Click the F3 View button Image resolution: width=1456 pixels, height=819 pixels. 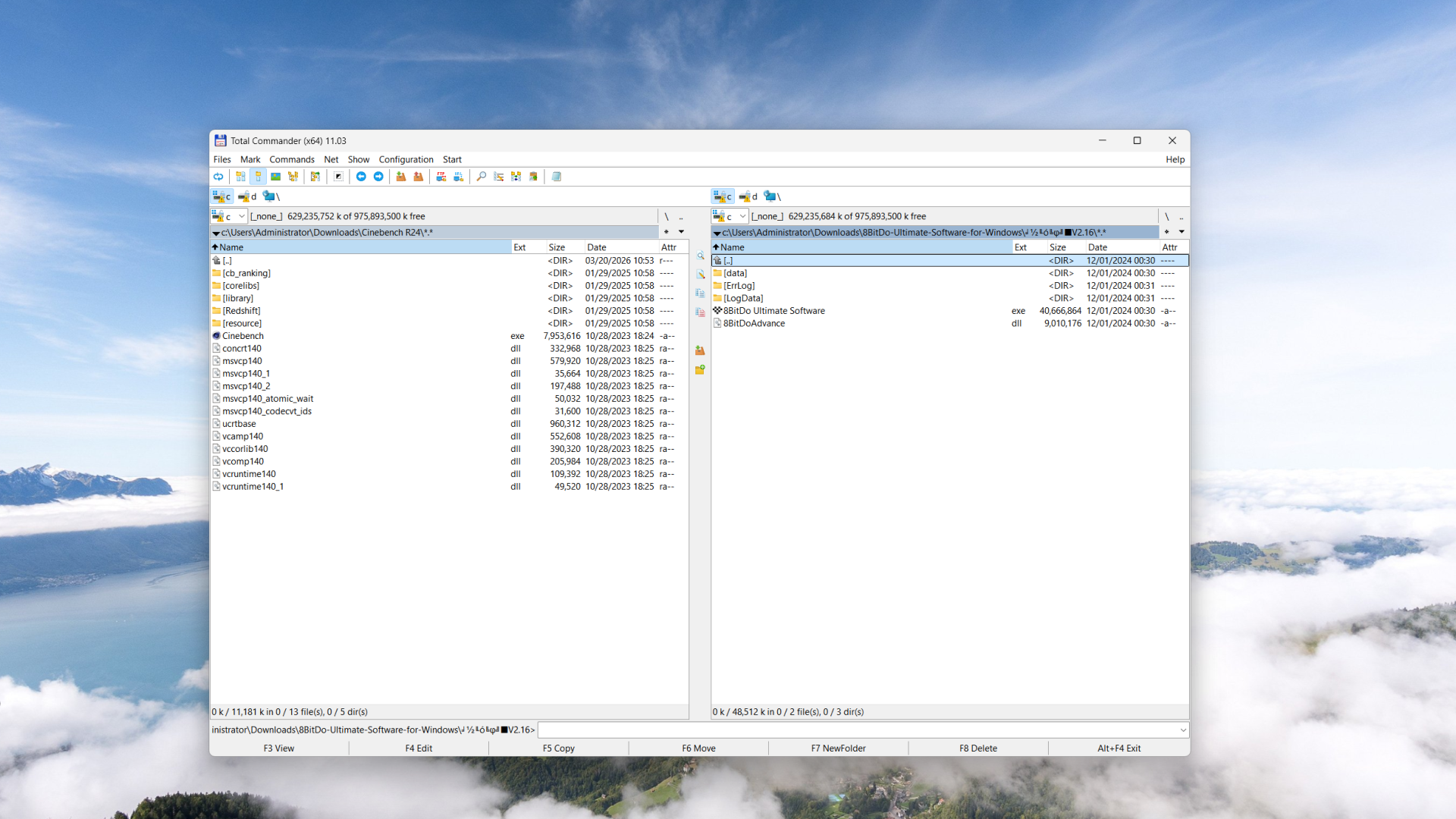click(x=279, y=748)
